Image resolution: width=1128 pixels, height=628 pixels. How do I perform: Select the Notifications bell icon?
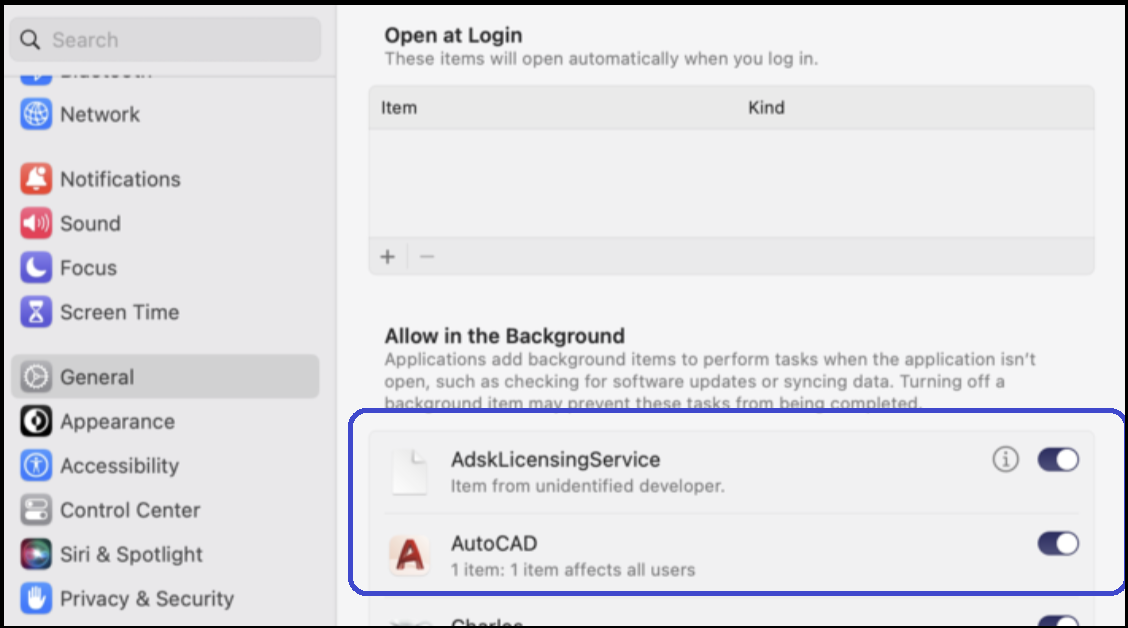coord(37,178)
